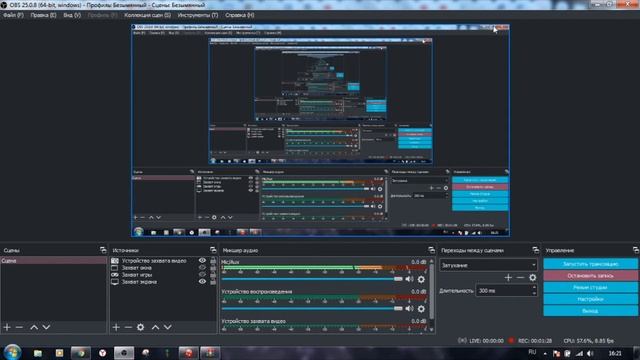
Task: Open transition properties gear icon
Action: pos(533,278)
